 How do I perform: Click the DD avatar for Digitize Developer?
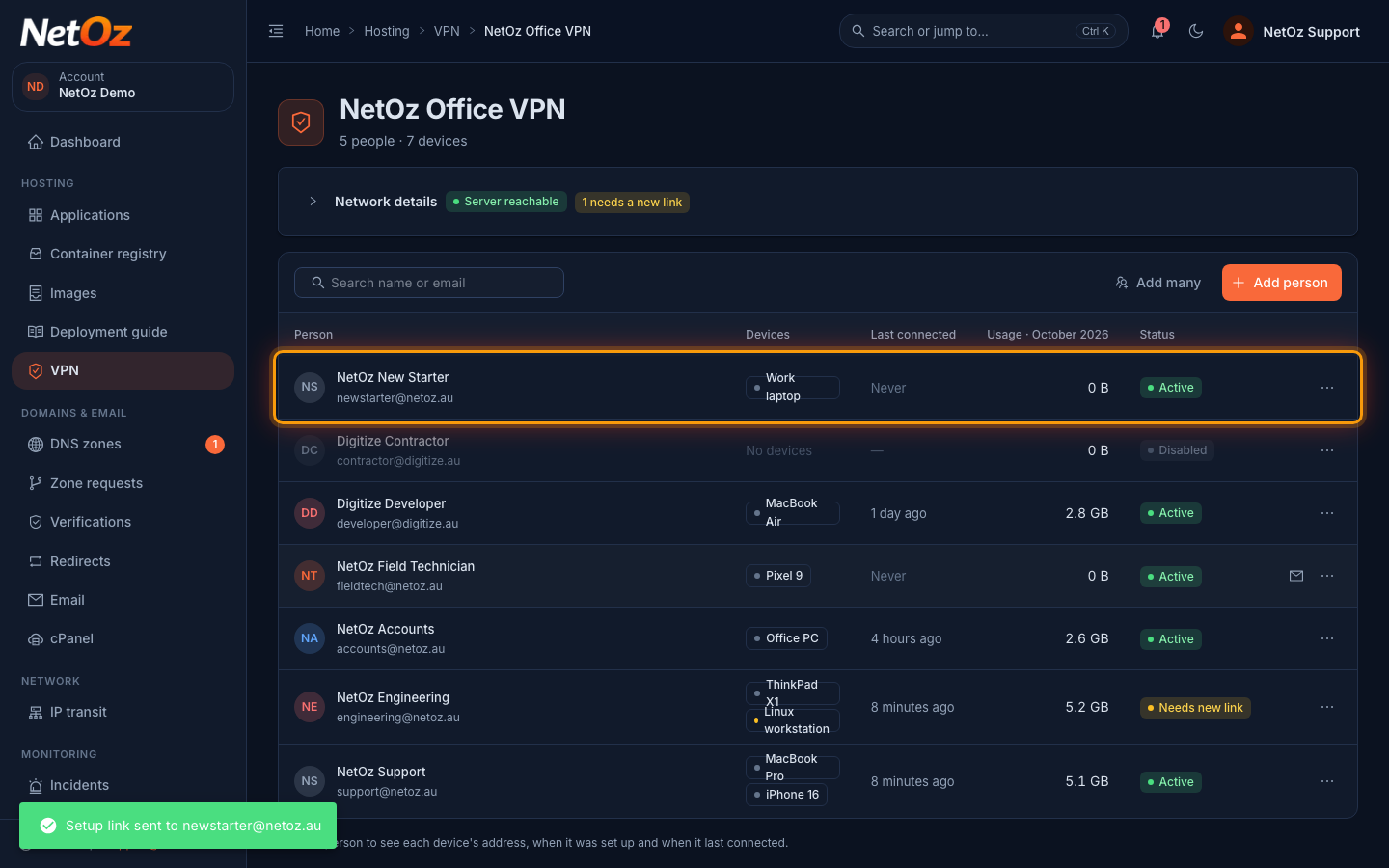point(310,513)
